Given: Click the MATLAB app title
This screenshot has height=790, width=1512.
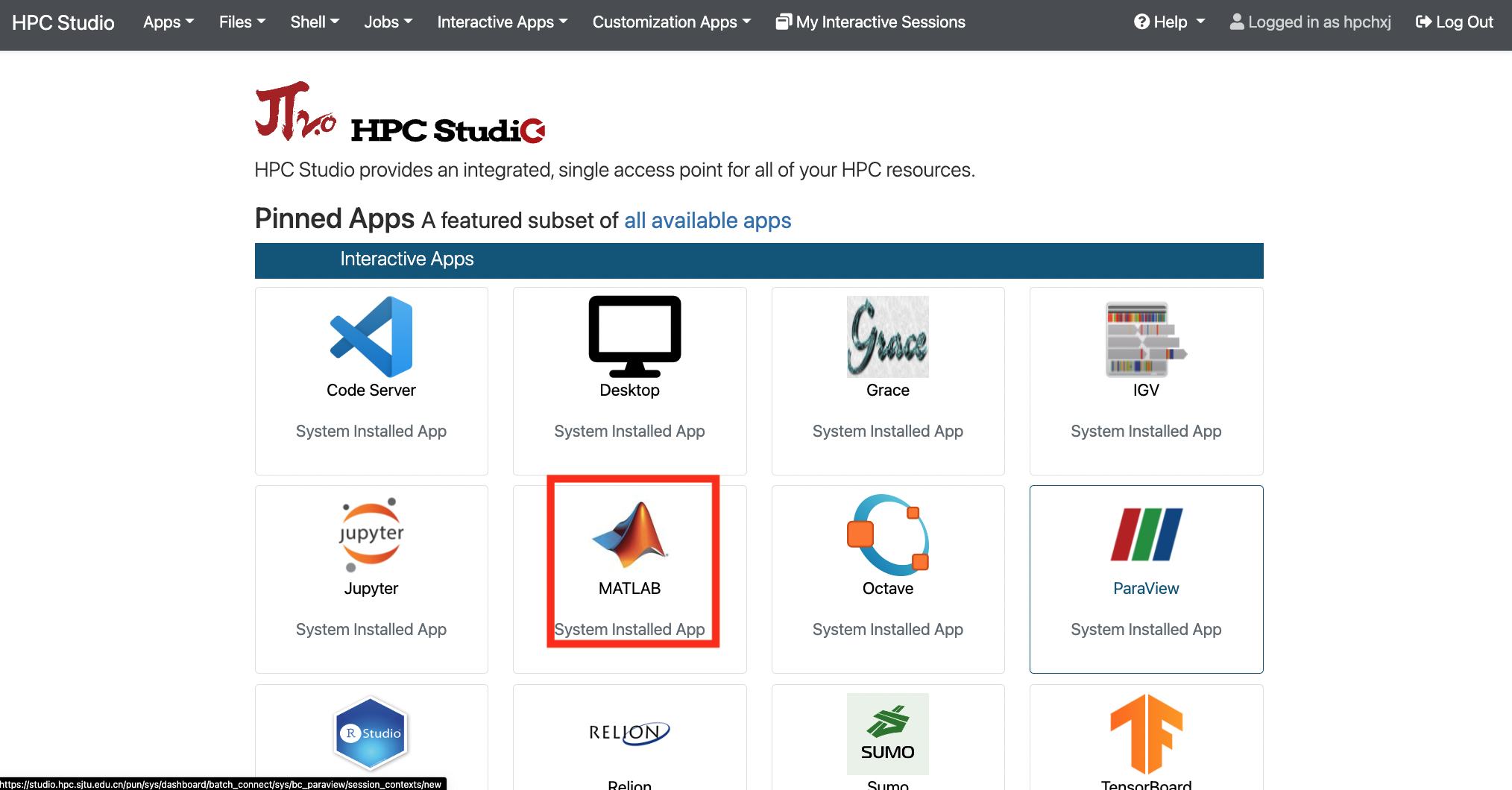Looking at the screenshot, I should click(x=629, y=589).
